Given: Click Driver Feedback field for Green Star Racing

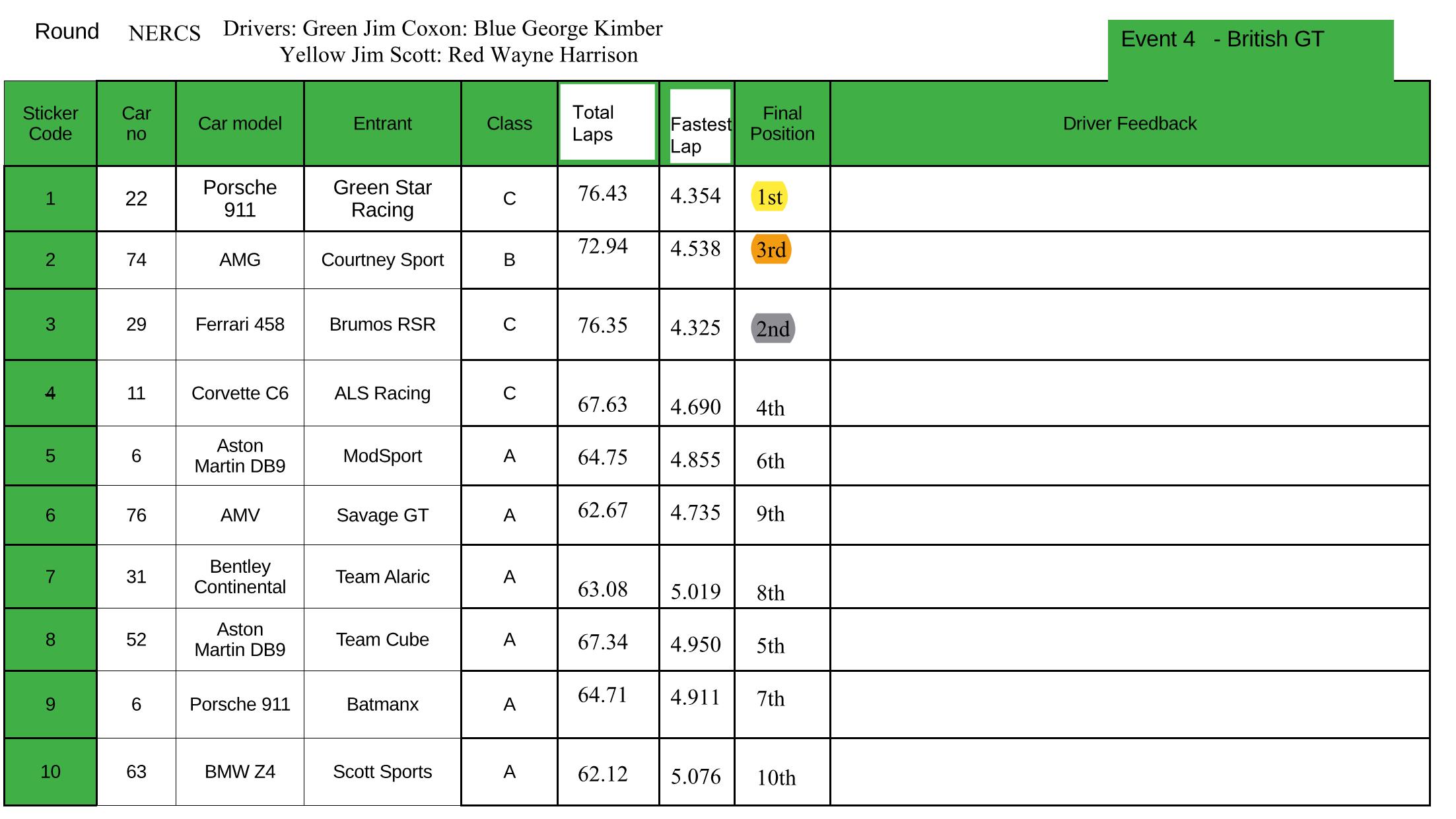Looking at the screenshot, I should tap(1129, 199).
